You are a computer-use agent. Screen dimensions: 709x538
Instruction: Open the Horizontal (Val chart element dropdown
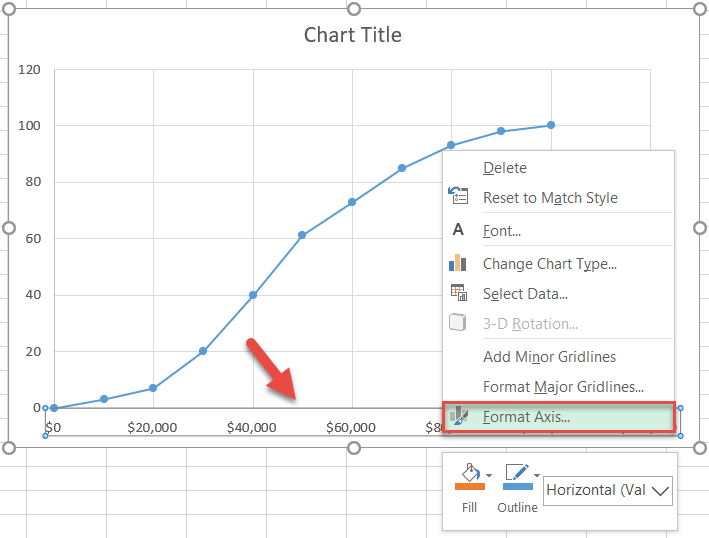(x=608, y=490)
